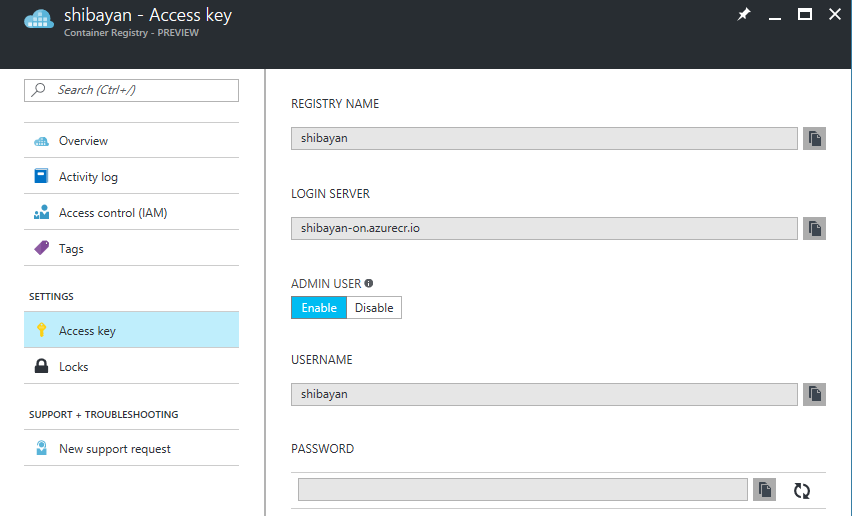This screenshot has height=516, width=852.
Task: Open the Locks settings
Action: [x=131, y=366]
